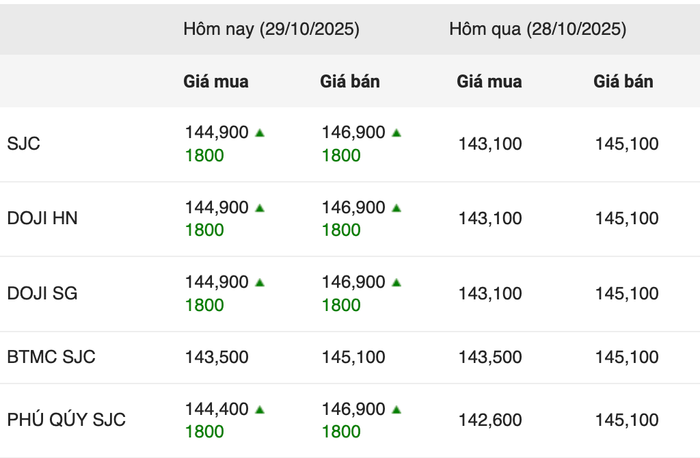700x458 pixels.
Task: Click the SJC row label
Action: (x=23, y=144)
